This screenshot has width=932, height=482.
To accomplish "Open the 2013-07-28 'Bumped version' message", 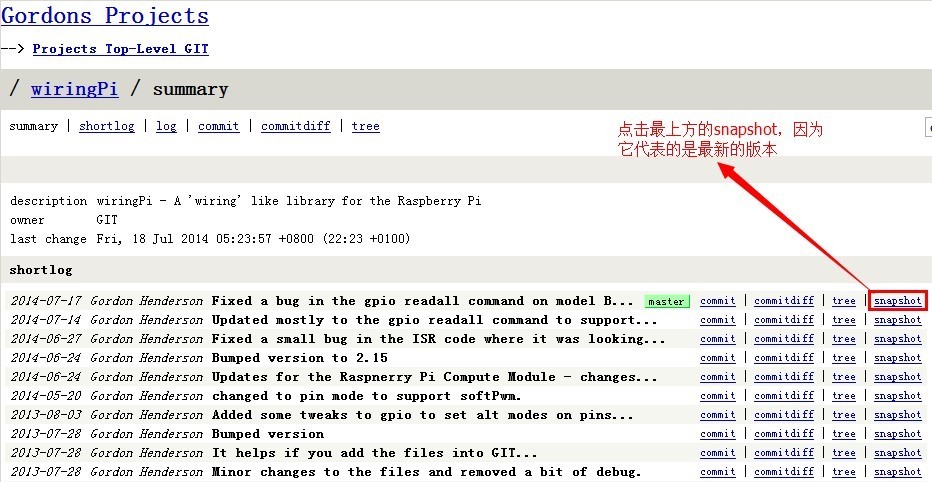I will click(x=267, y=434).
